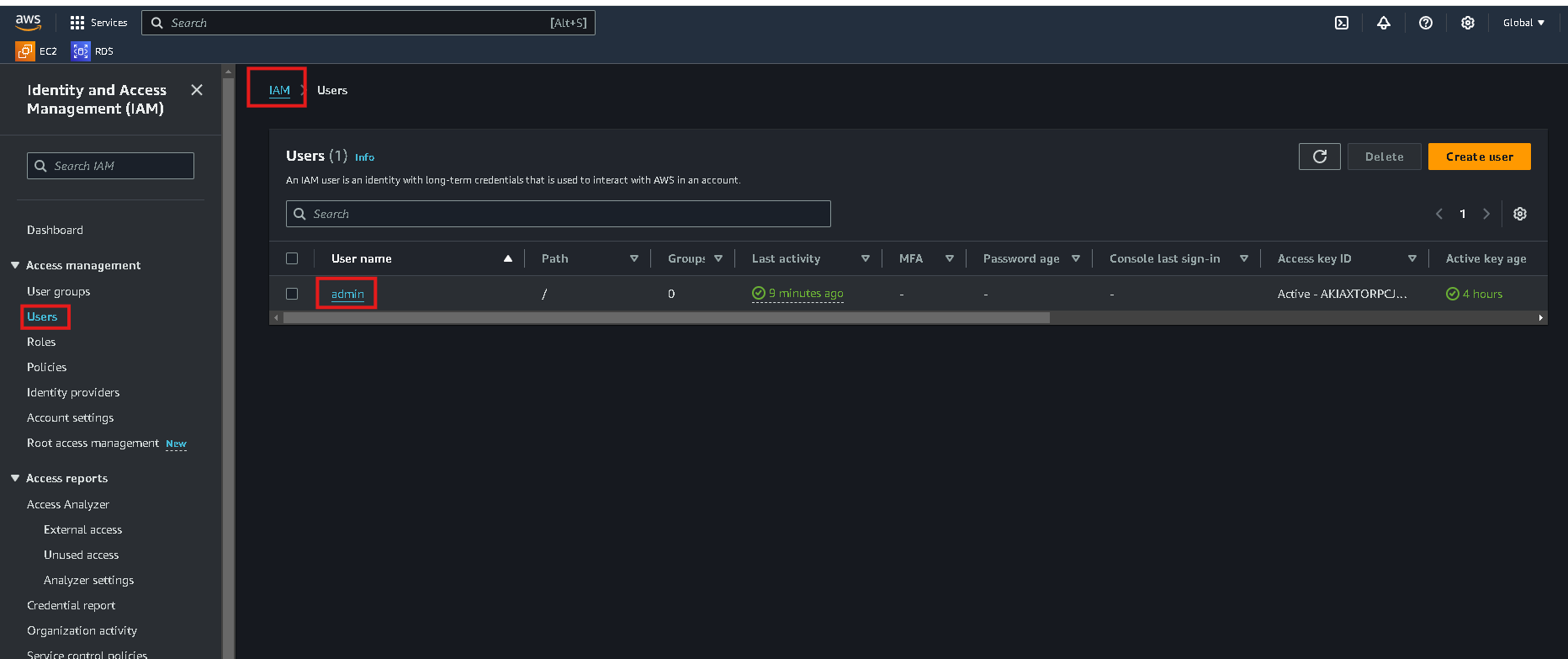Click the IAM breadcrumb link
This screenshot has height=659, width=1568.
[279, 90]
